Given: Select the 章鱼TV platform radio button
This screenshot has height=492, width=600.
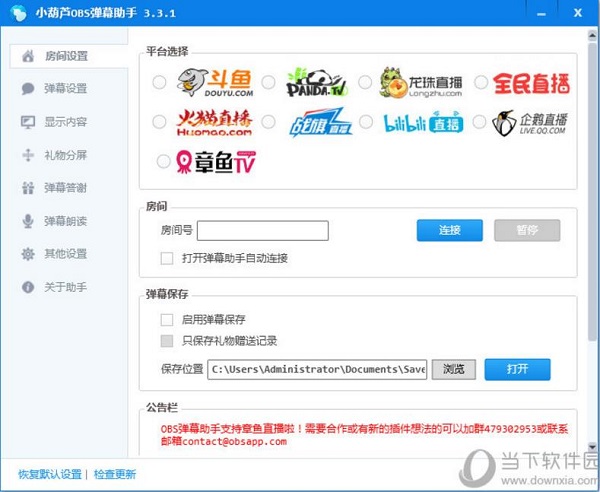Looking at the screenshot, I should click(x=163, y=161).
